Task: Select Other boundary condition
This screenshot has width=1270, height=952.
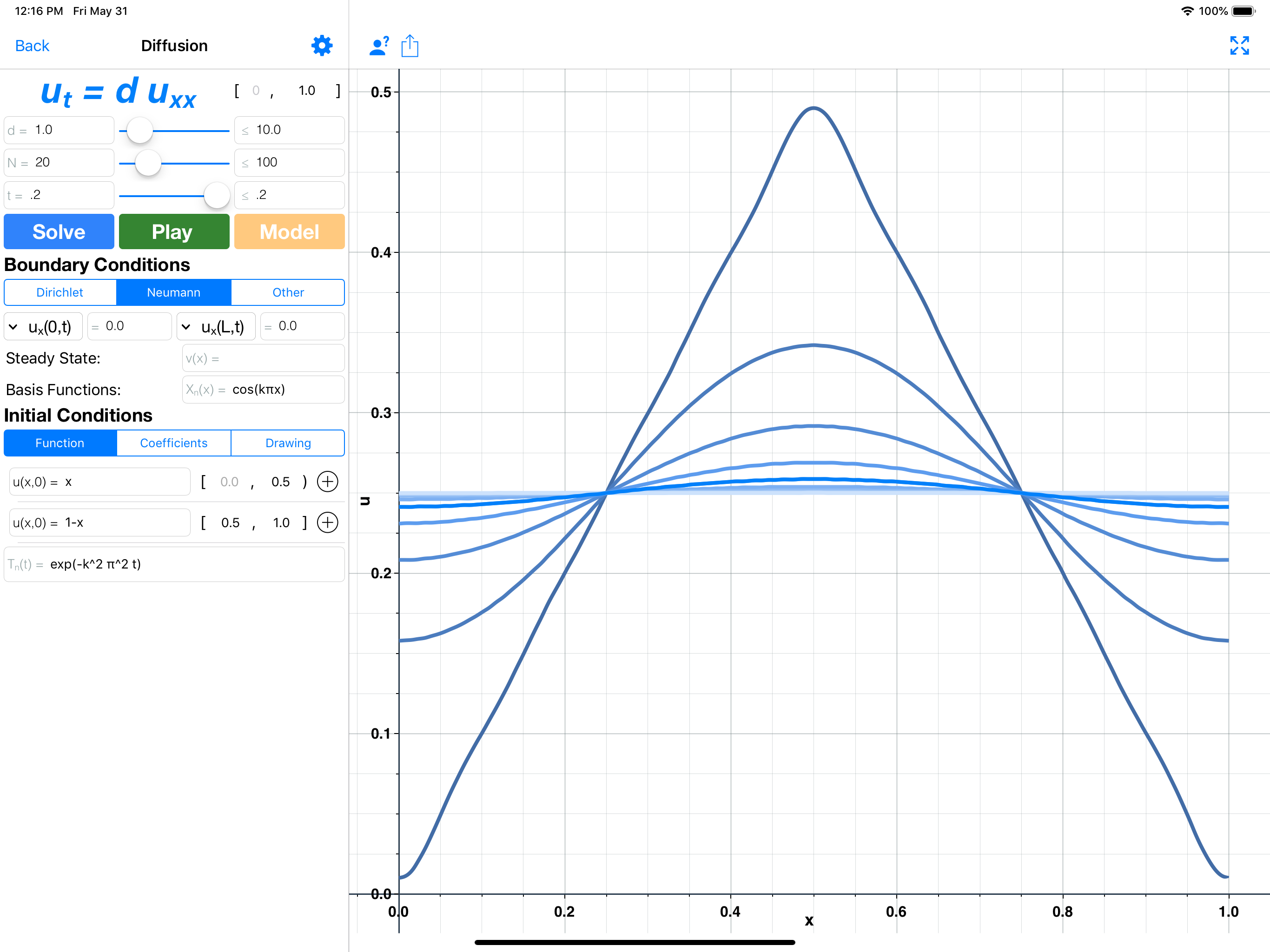Action: pos(288,292)
